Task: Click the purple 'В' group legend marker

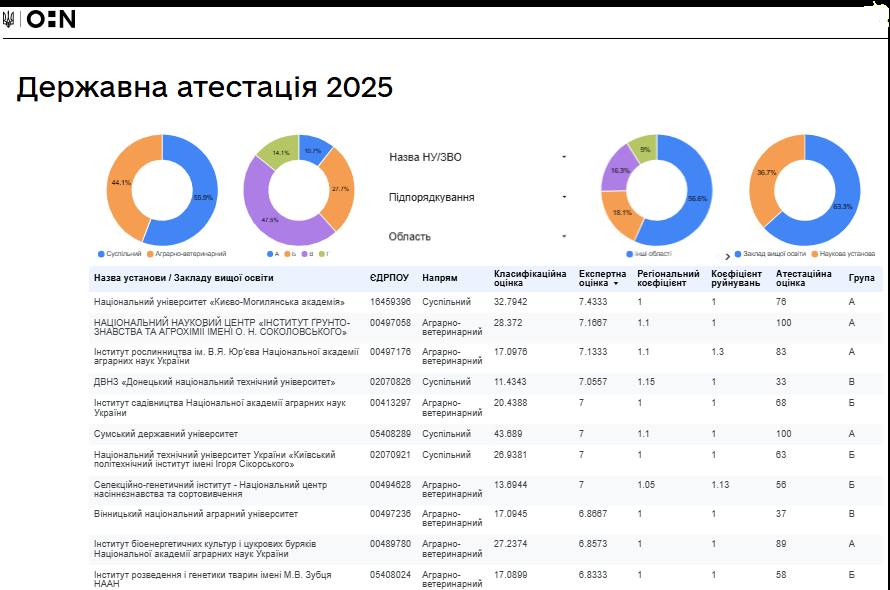Action: click(305, 254)
